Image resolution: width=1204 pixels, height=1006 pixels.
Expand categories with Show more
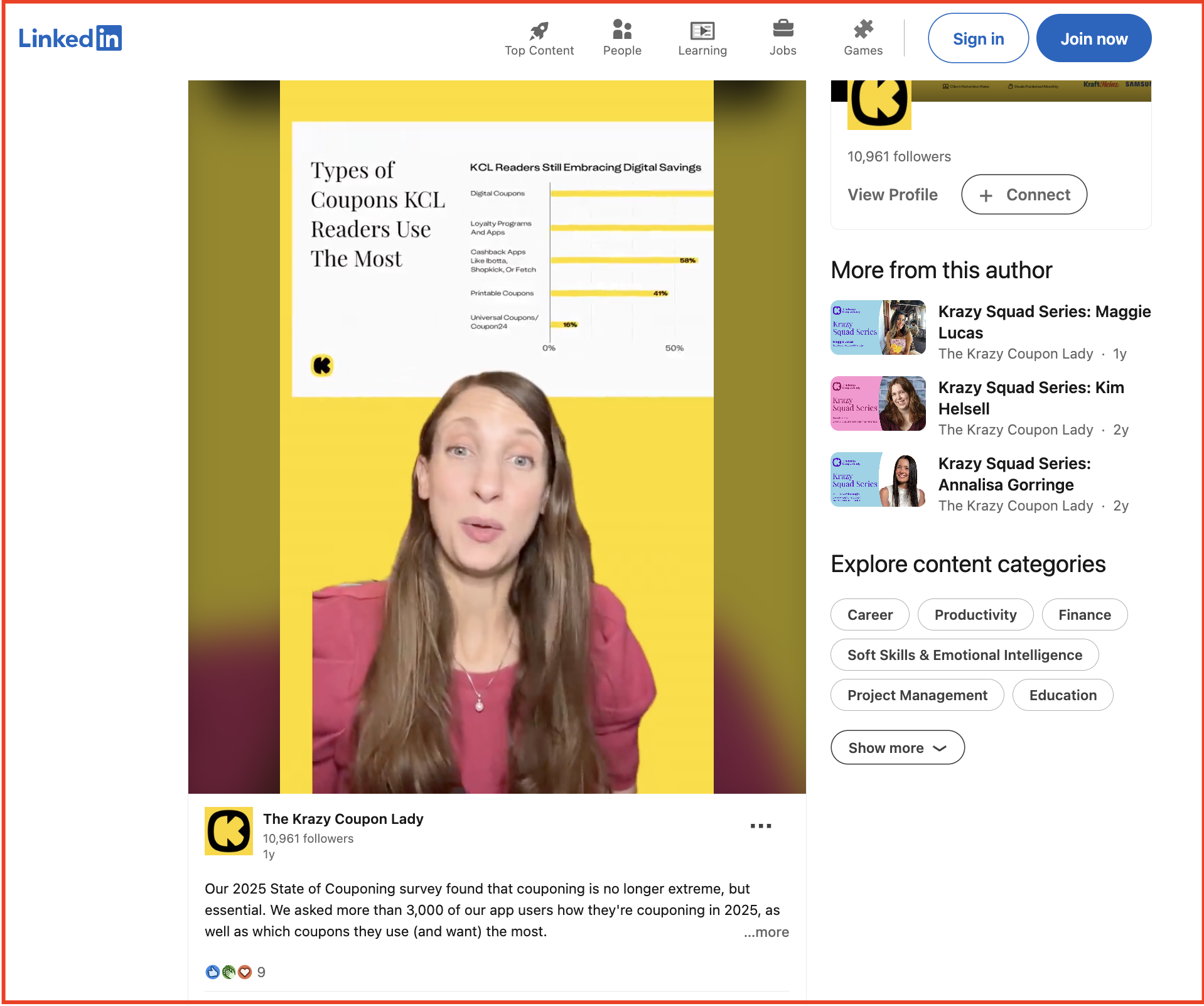[x=897, y=747]
